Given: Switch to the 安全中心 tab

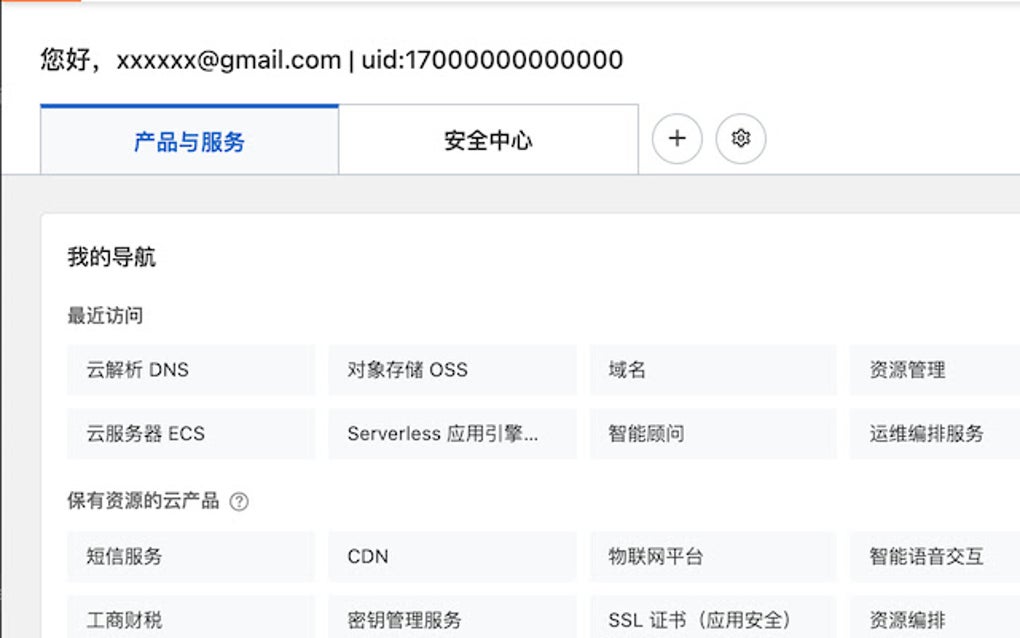Looking at the screenshot, I should click(x=489, y=140).
